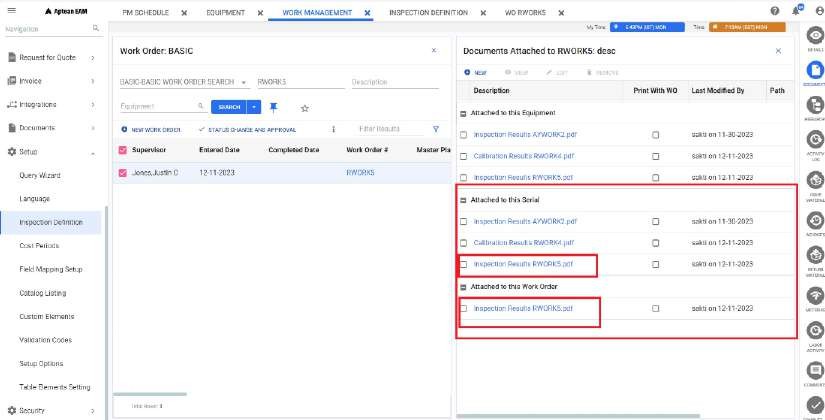Check Print With WO for Calibration Results RWORK4.pdf

(x=656, y=155)
